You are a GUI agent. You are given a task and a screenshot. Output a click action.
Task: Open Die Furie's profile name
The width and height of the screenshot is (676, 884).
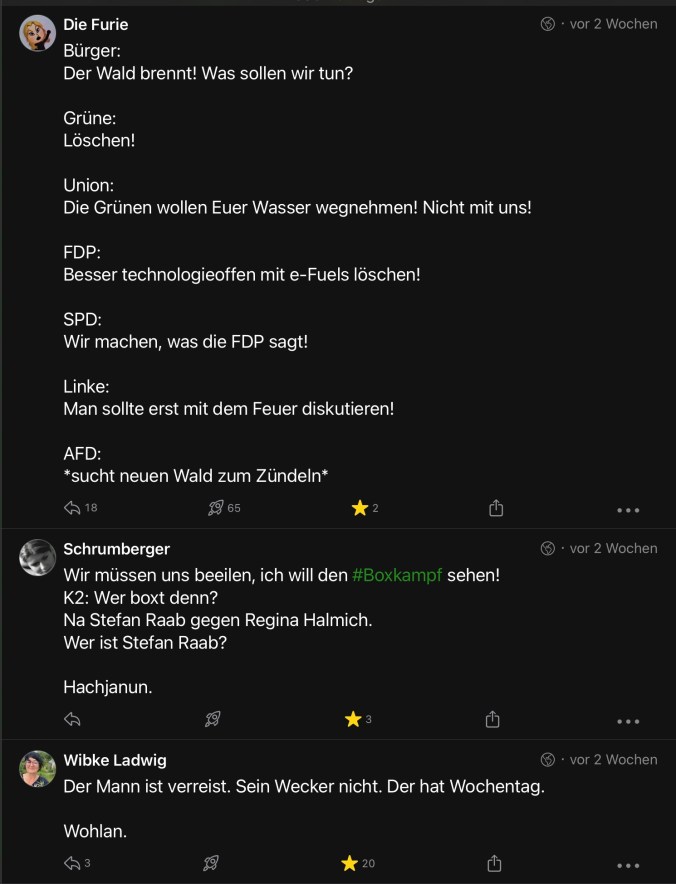tap(96, 24)
